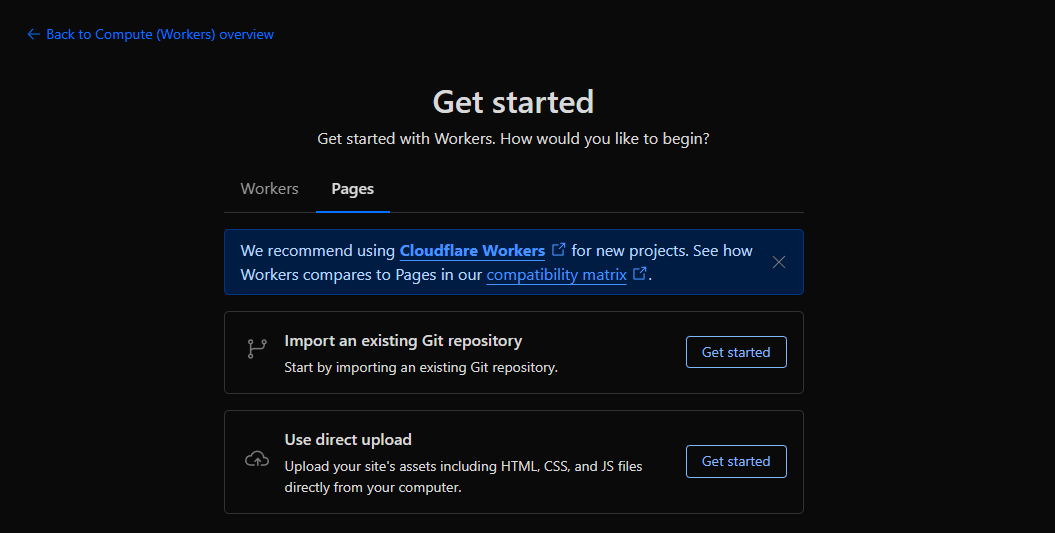Dismiss the Workers recommendation banner
The image size is (1055, 533).
click(x=779, y=262)
